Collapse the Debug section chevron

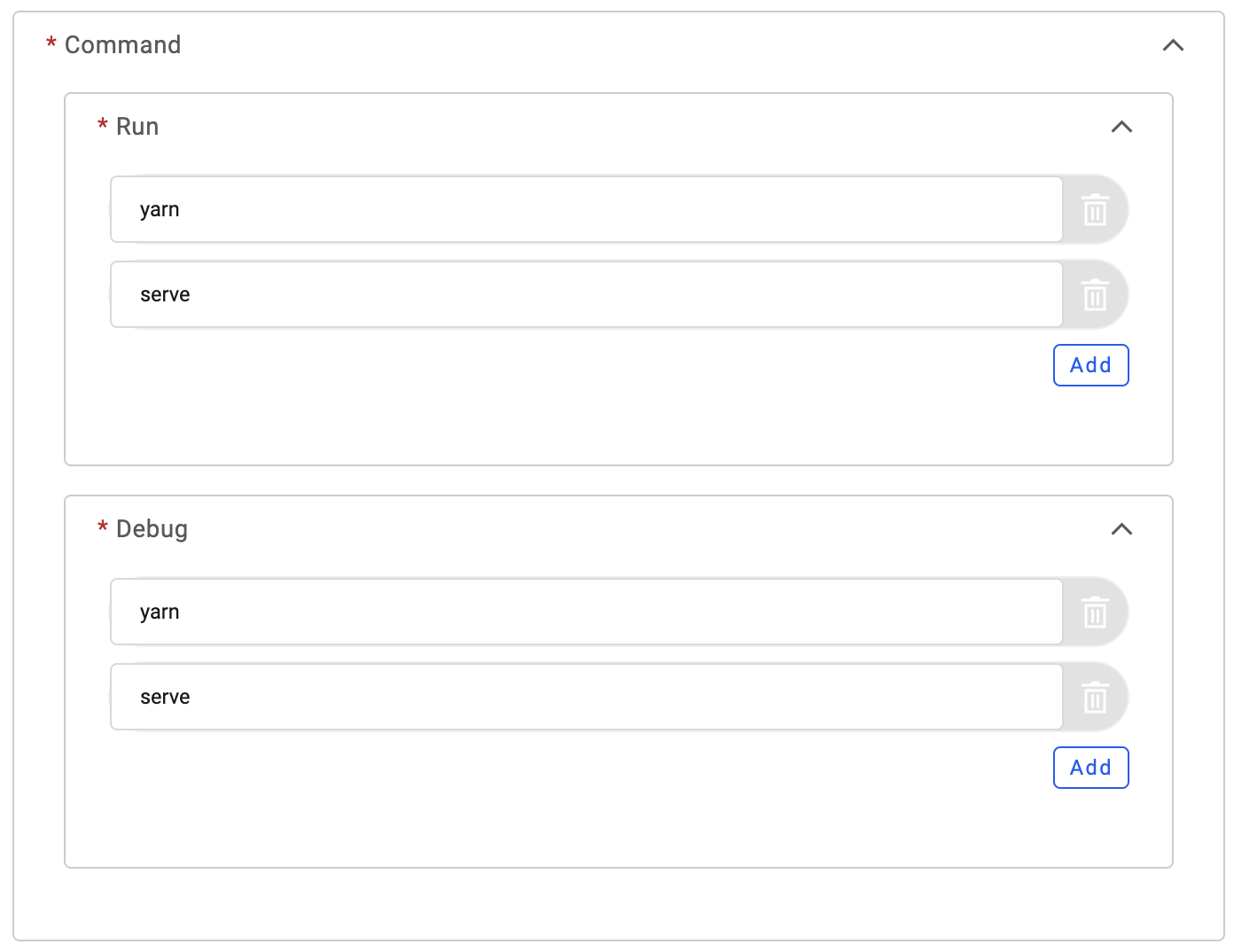1121,529
